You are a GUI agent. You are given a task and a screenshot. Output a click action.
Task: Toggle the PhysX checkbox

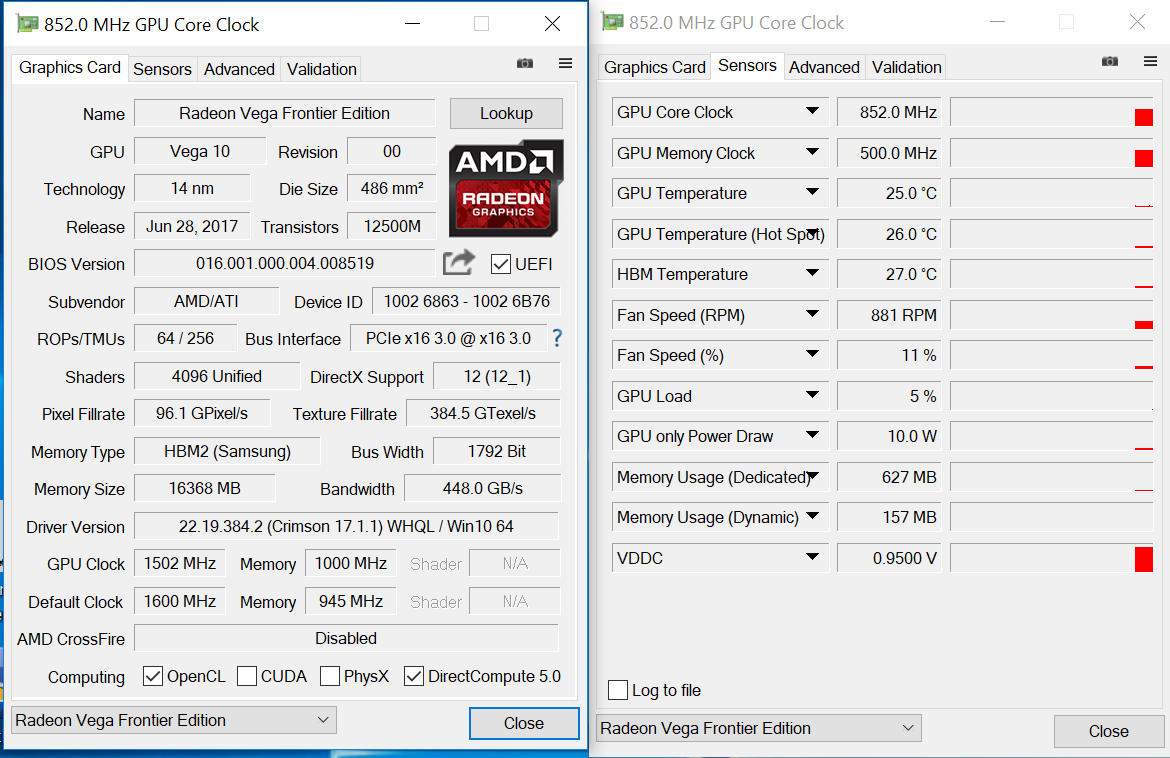[330, 676]
